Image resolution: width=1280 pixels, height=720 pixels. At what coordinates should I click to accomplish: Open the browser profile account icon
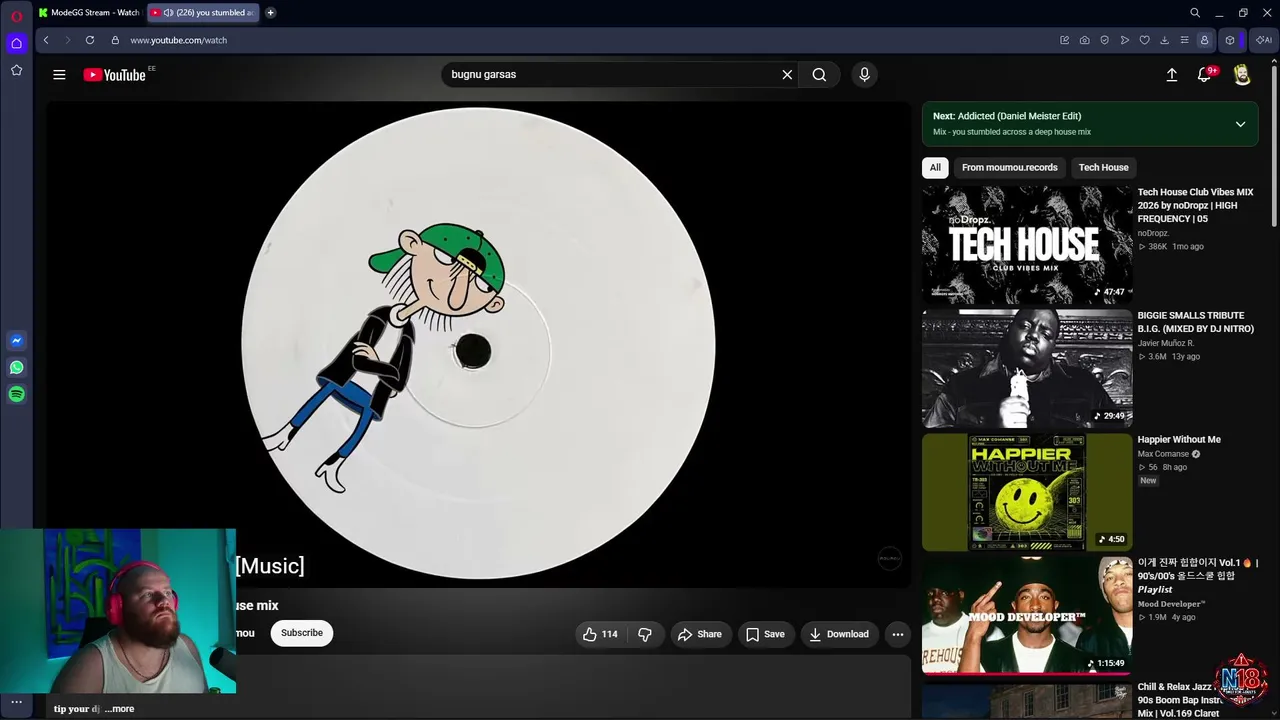[1204, 40]
